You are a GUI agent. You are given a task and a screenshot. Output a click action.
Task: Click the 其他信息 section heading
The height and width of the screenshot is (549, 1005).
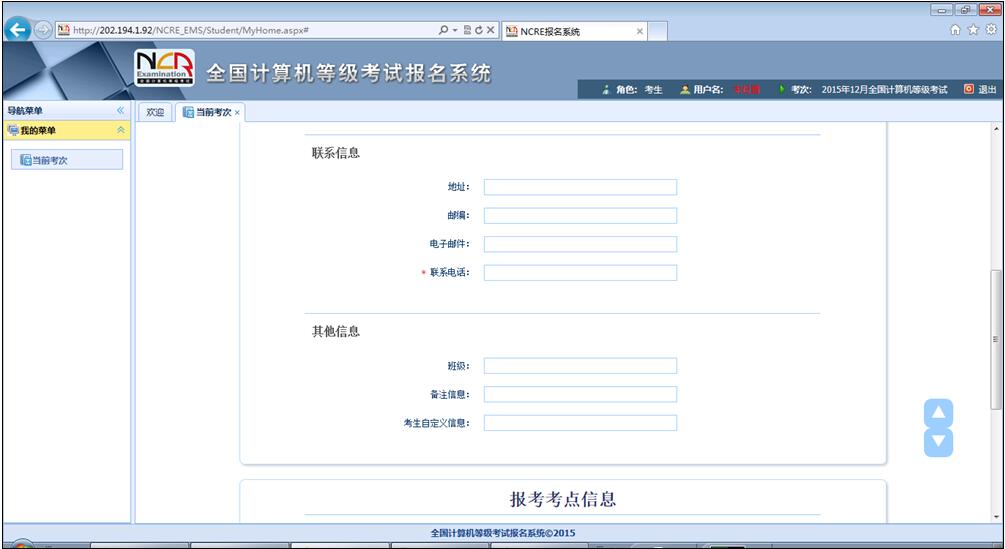tap(336, 332)
